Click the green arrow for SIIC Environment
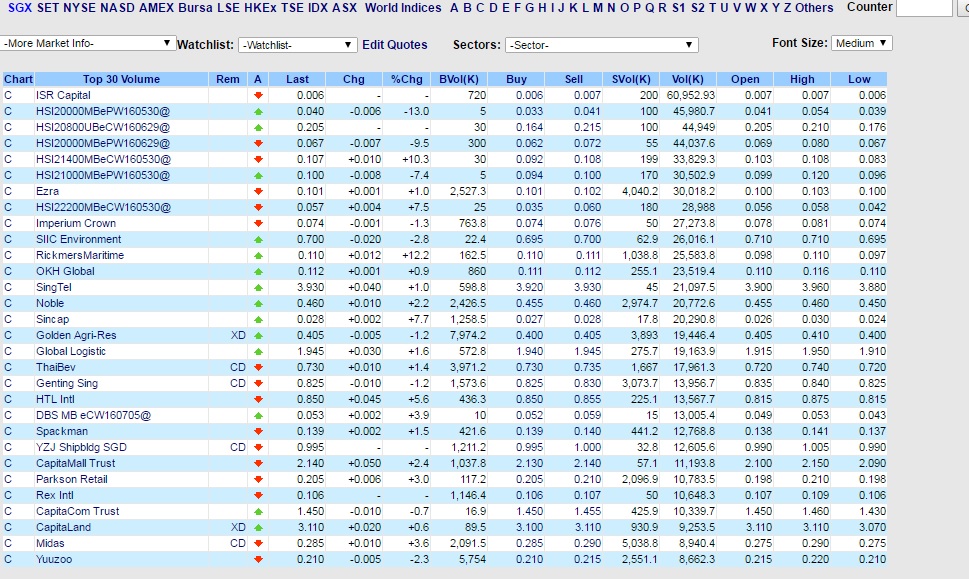The height and width of the screenshot is (579, 969). pos(258,240)
